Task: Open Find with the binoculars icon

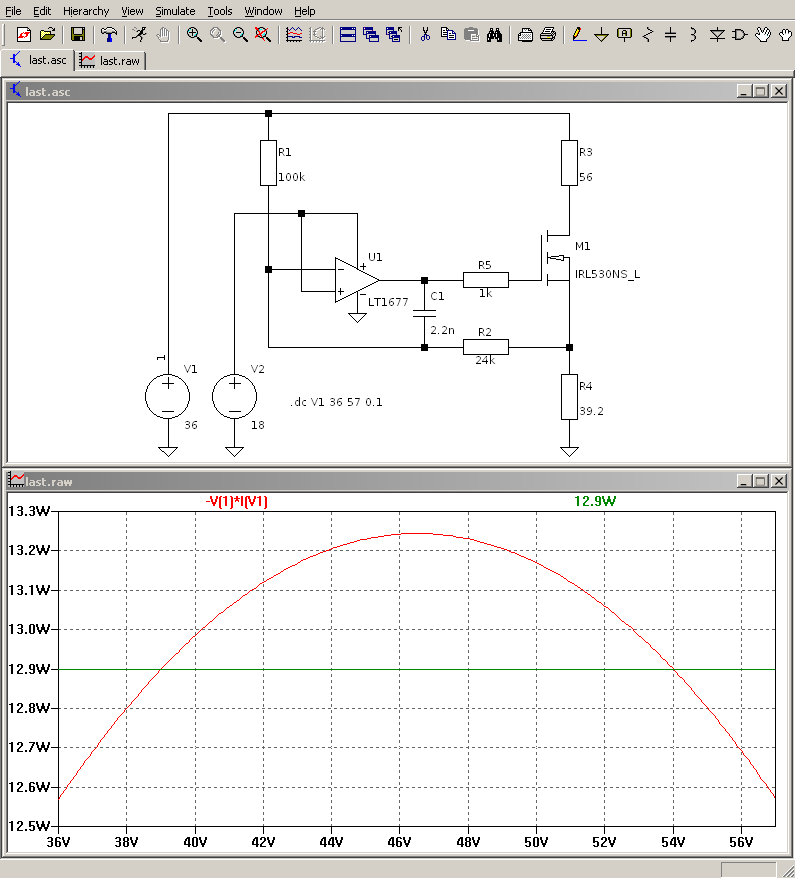Action: 494,35
